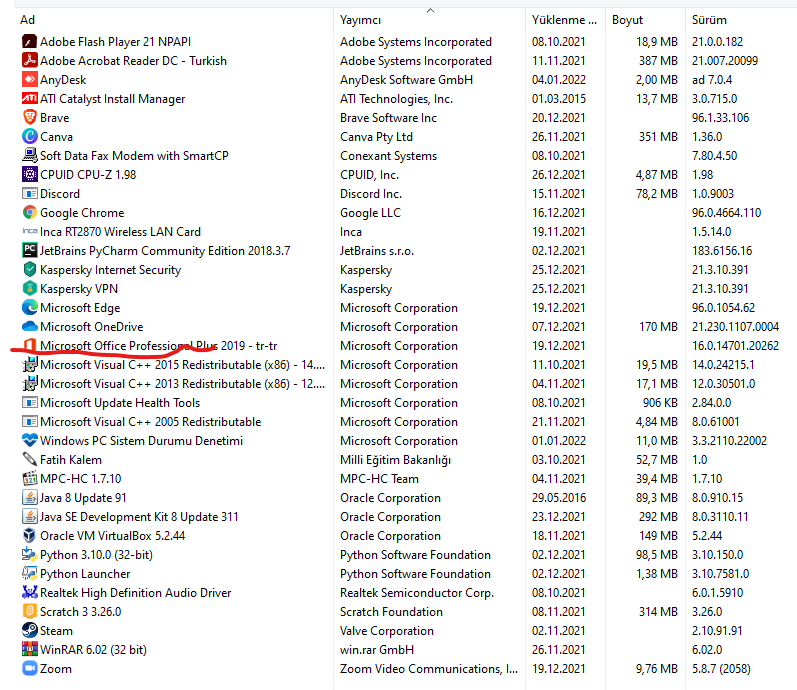
Task: Click size value 906 KB
Action: [x=660, y=403]
